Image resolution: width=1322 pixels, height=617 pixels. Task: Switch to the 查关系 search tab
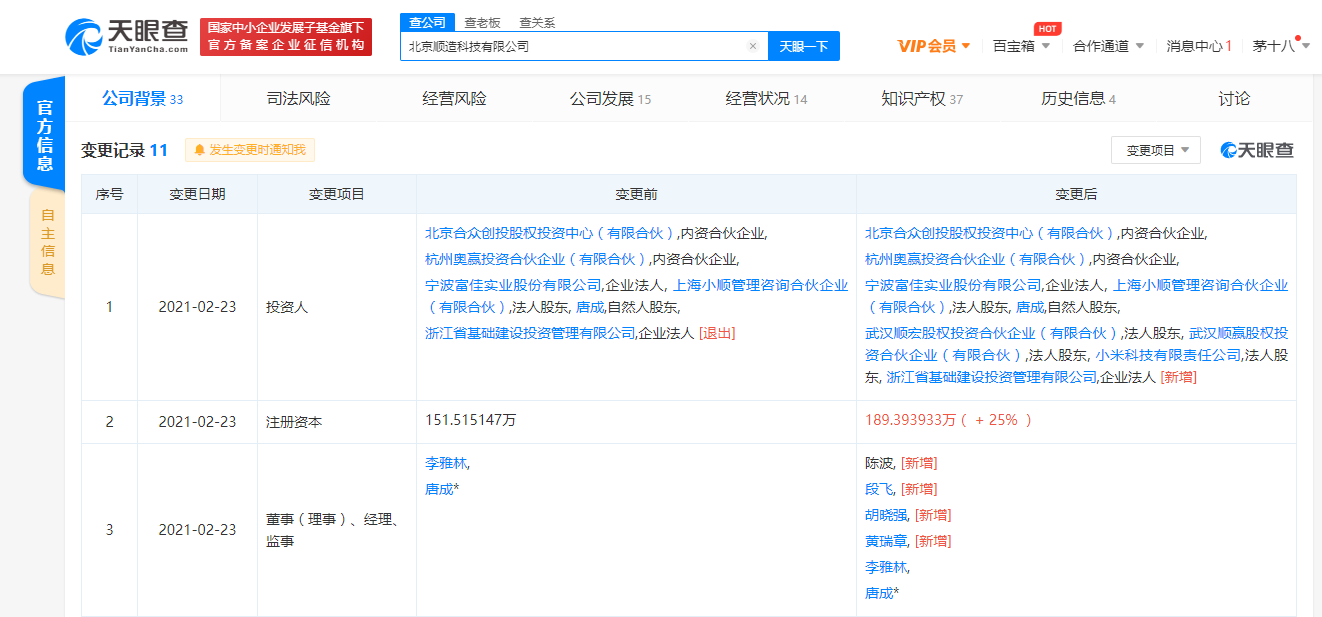tap(537, 22)
